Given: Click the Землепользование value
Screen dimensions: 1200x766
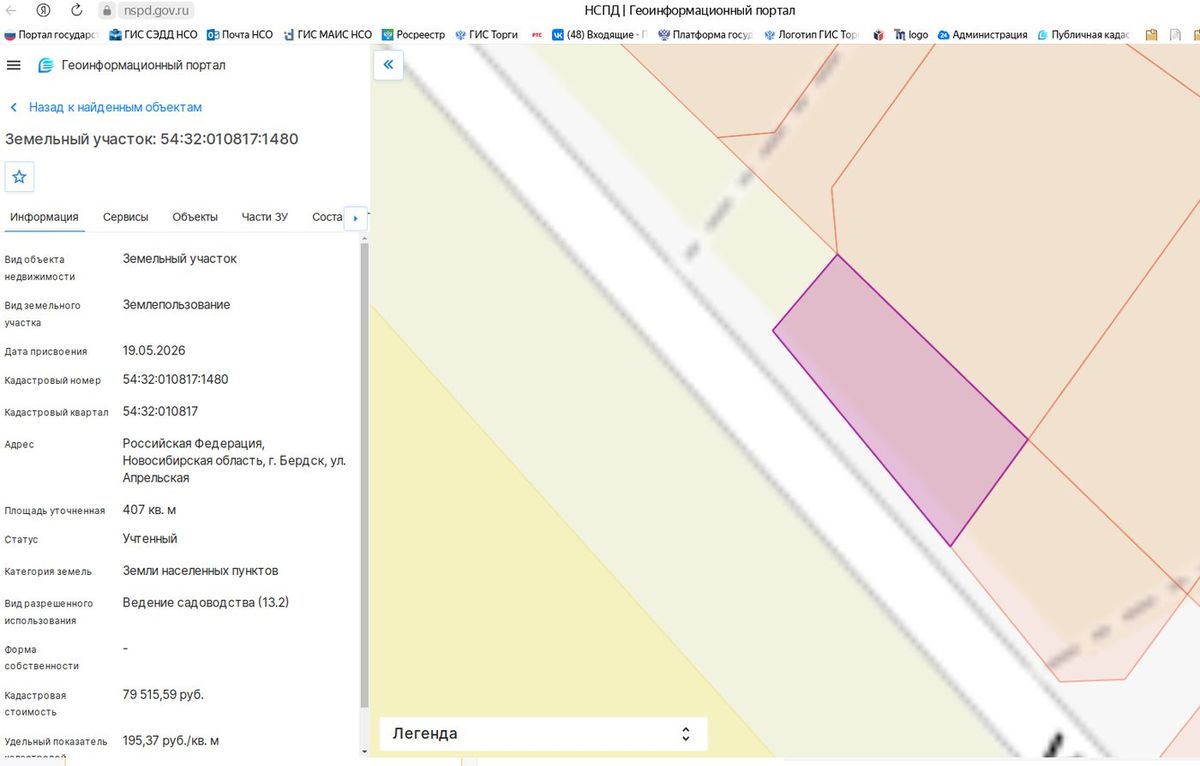Looking at the screenshot, I should coord(177,305).
